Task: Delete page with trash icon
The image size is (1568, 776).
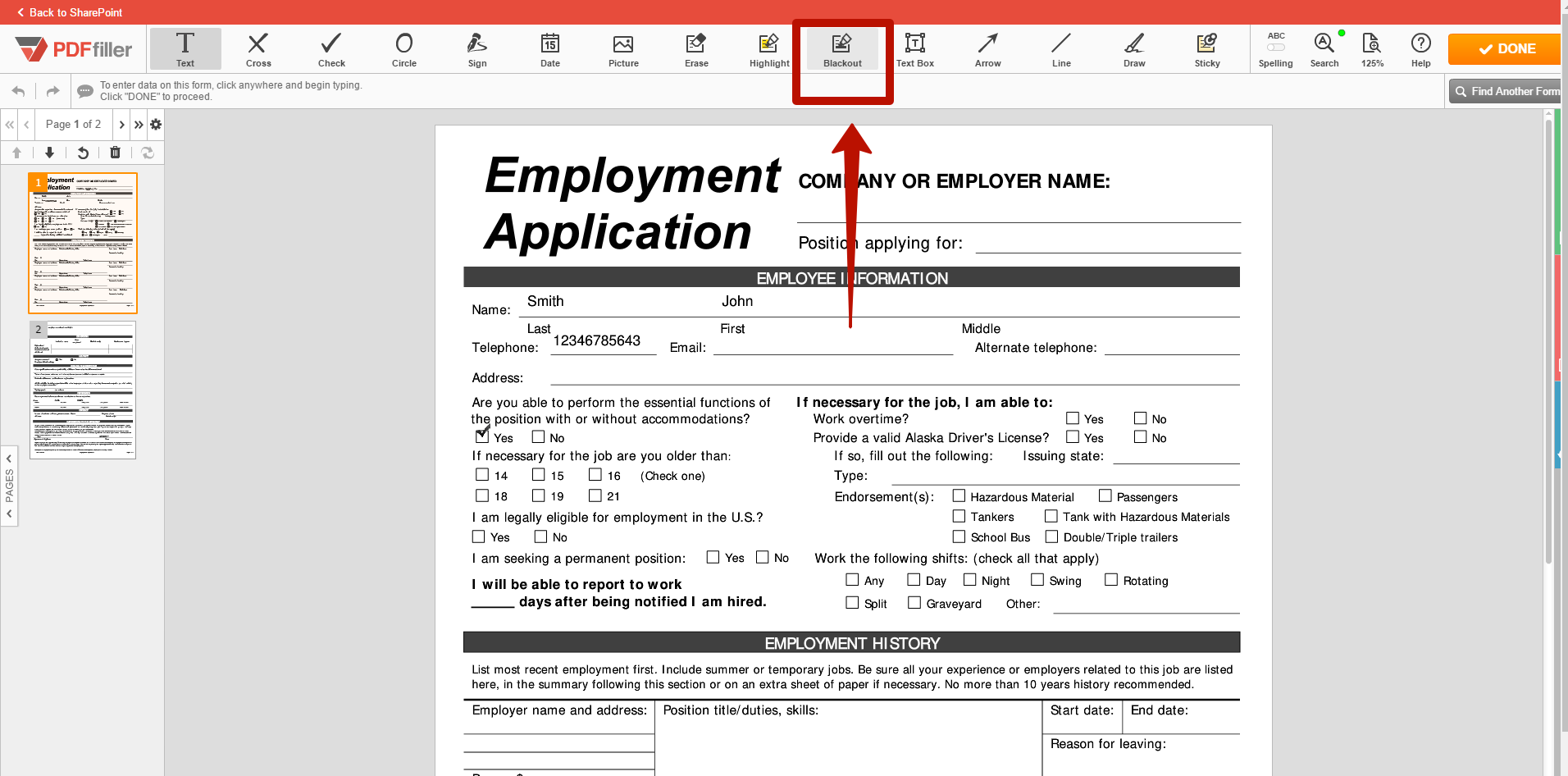Action: [x=115, y=153]
